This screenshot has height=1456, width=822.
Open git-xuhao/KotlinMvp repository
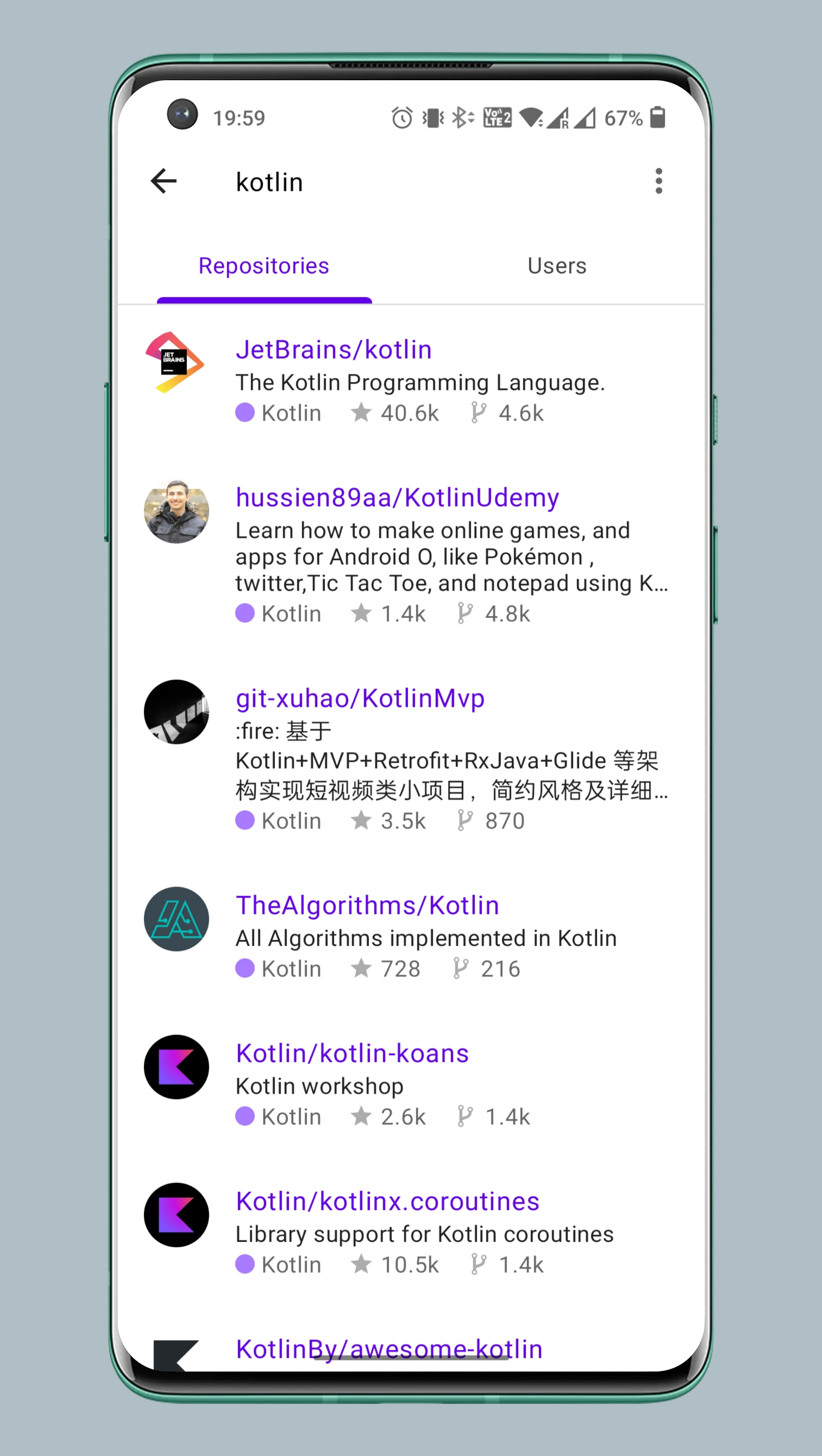(360, 699)
